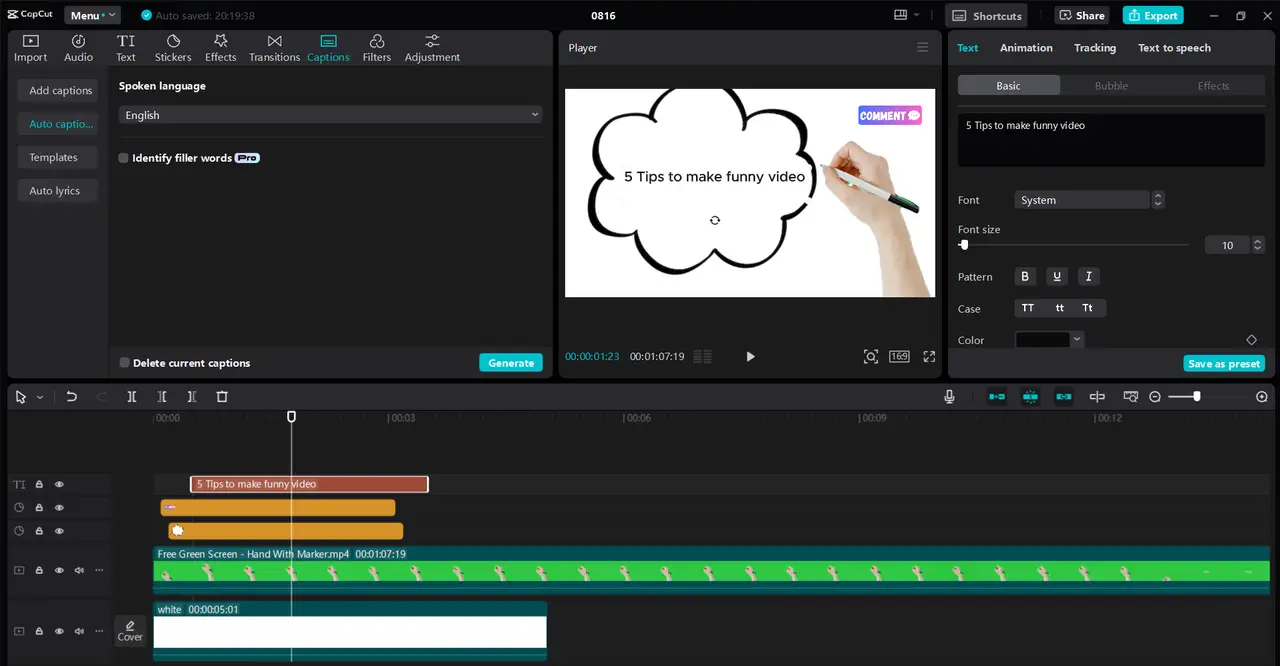Open the Font dropdown showing System
The width and height of the screenshot is (1280, 666).
(1082, 199)
